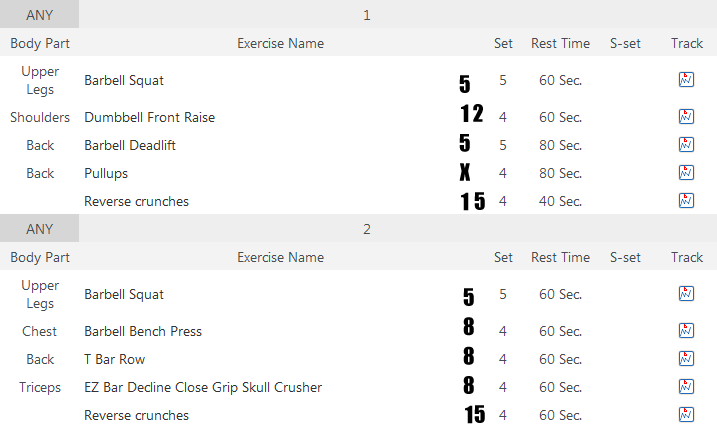Click the Barbell Bench Press exercise name
Screen dimensions: 717x428
coord(143,331)
